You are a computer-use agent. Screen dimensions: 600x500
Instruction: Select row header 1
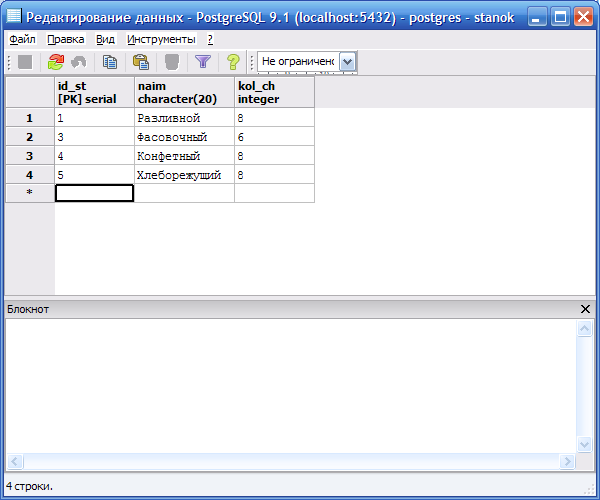(30, 118)
